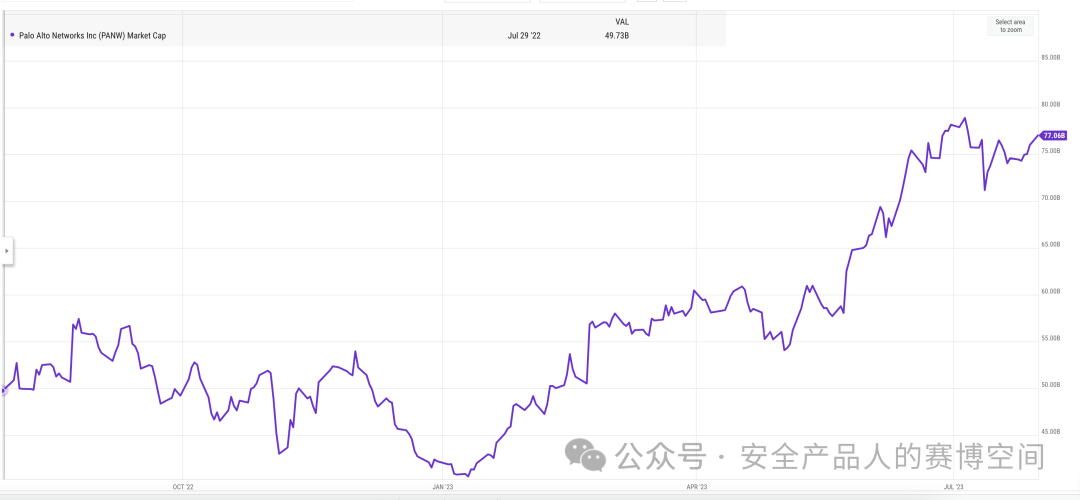
Task: Expand the left side panel arrow
Action: pyautogui.click(x=7, y=251)
